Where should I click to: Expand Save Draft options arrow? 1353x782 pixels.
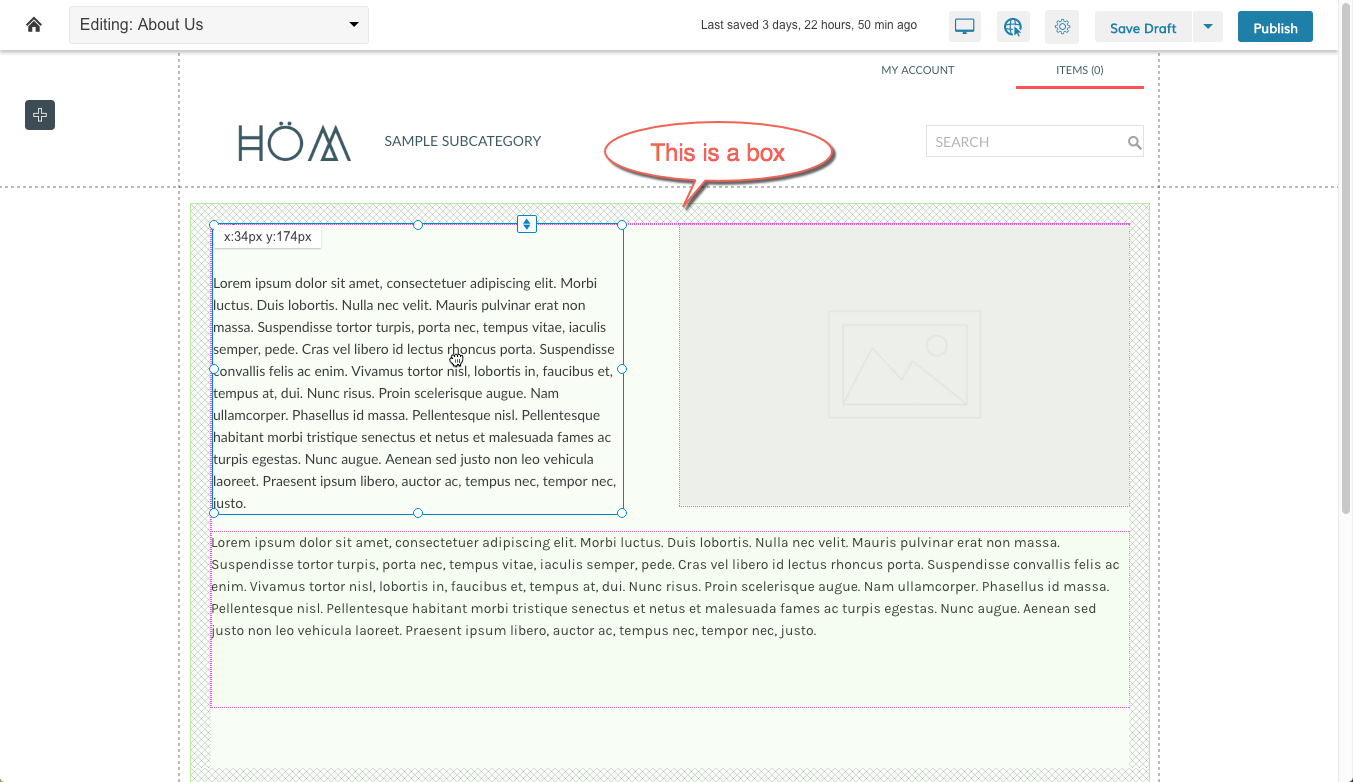1208,27
